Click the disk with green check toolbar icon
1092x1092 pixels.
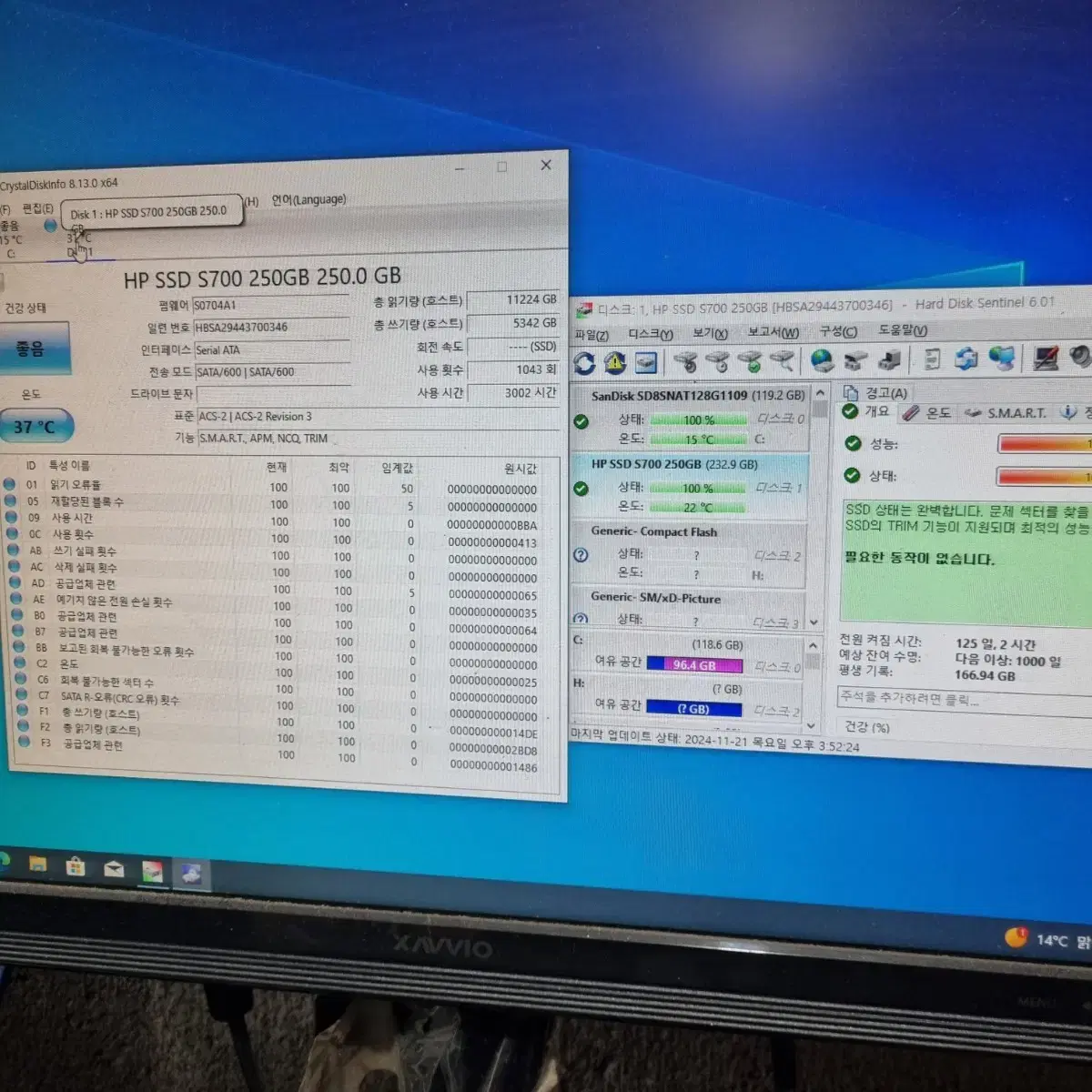click(x=750, y=363)
